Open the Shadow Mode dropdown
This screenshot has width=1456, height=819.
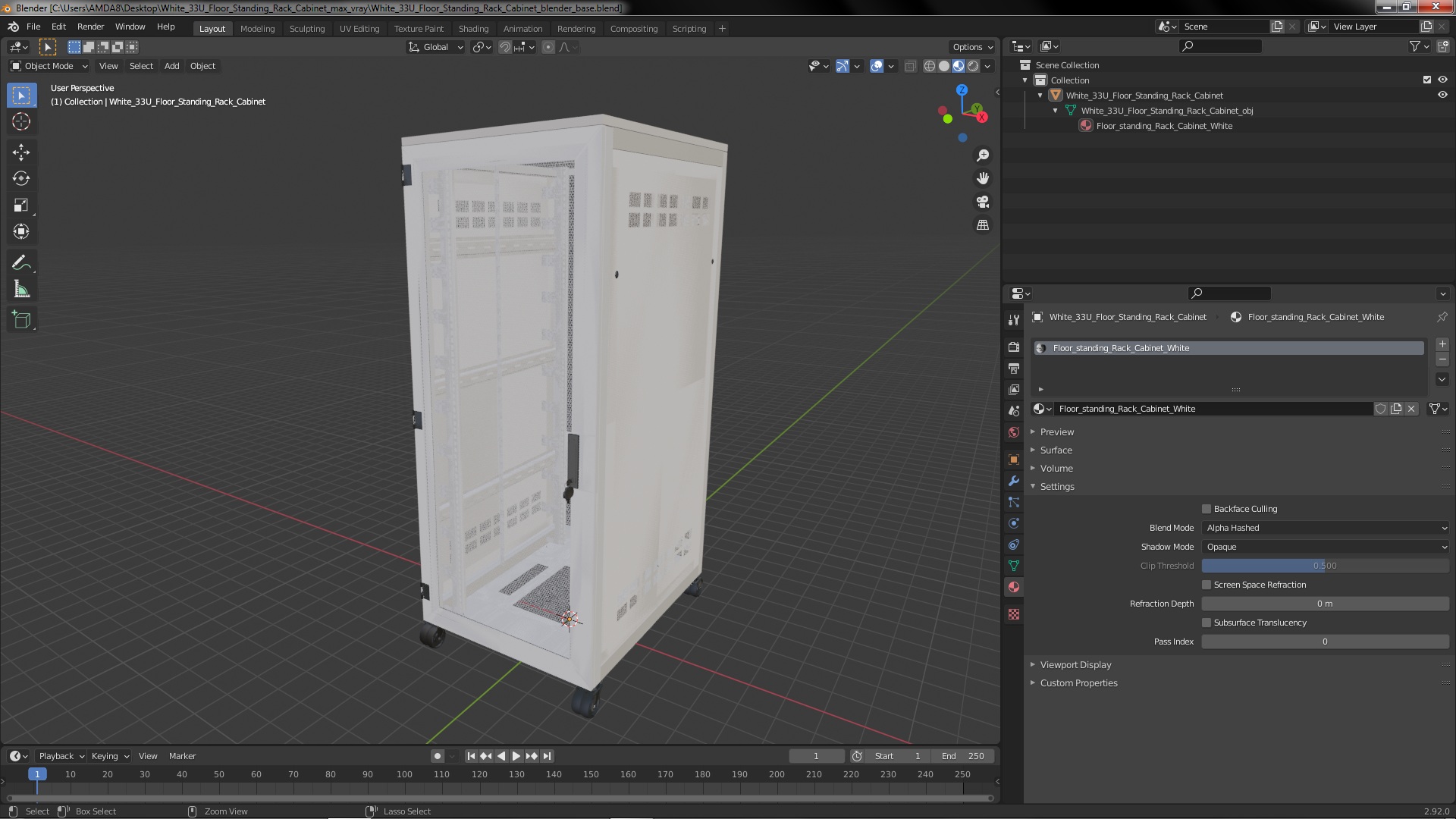1325,546
